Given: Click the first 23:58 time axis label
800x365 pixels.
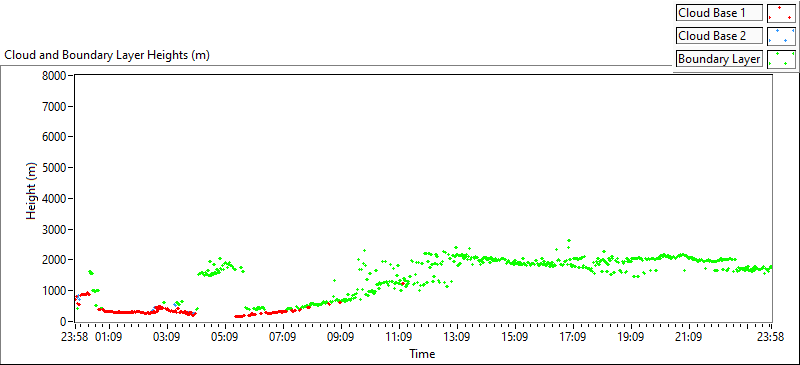Looking at the screenshot, I should coord(75,336).
